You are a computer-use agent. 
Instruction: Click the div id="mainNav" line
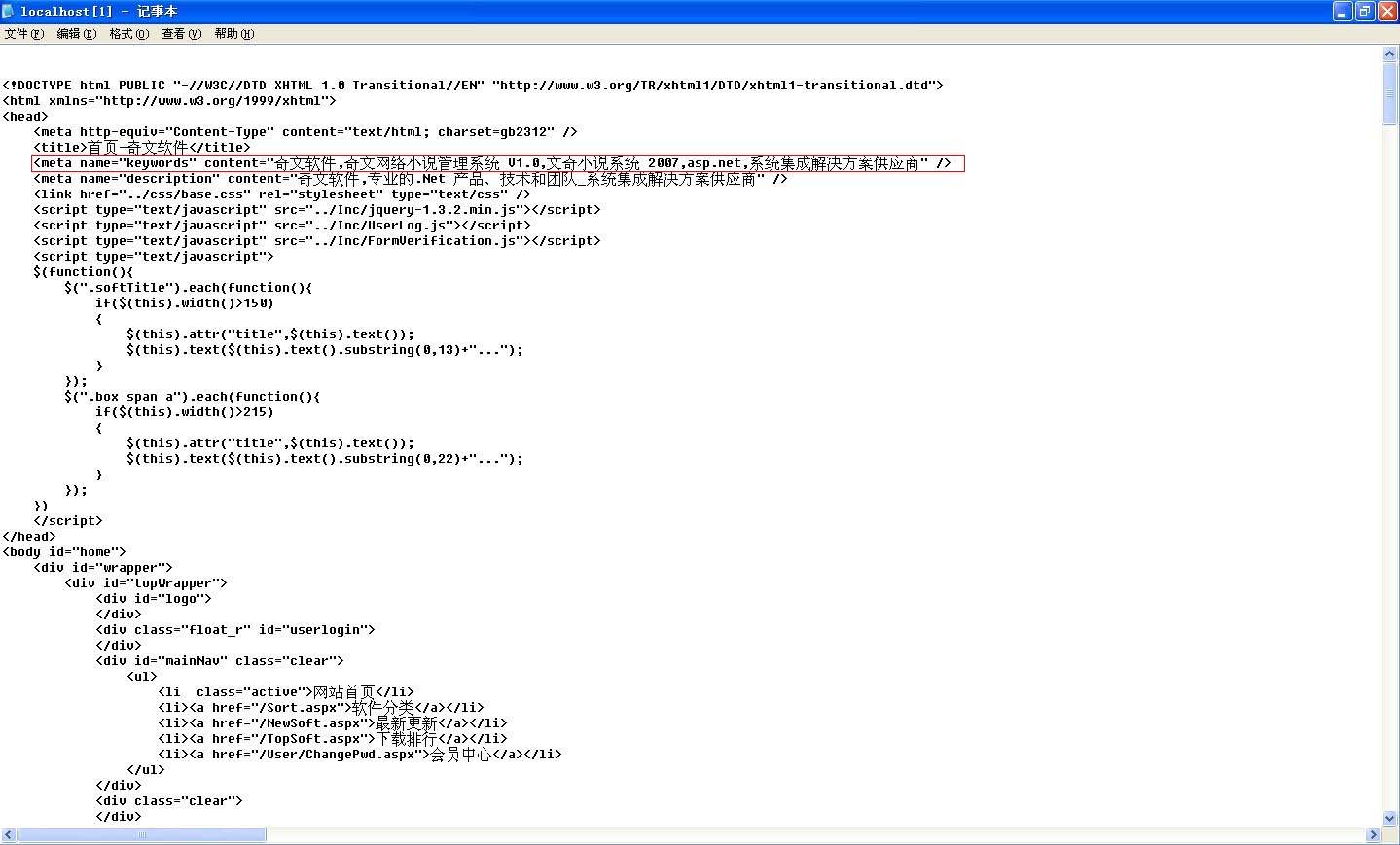tap(220, 661)
